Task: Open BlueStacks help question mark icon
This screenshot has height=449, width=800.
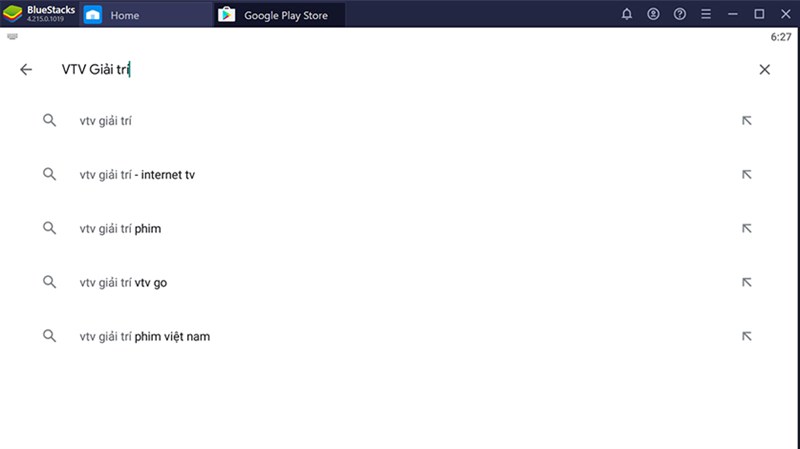Action: pyautogui.click(x=680, y=14)
